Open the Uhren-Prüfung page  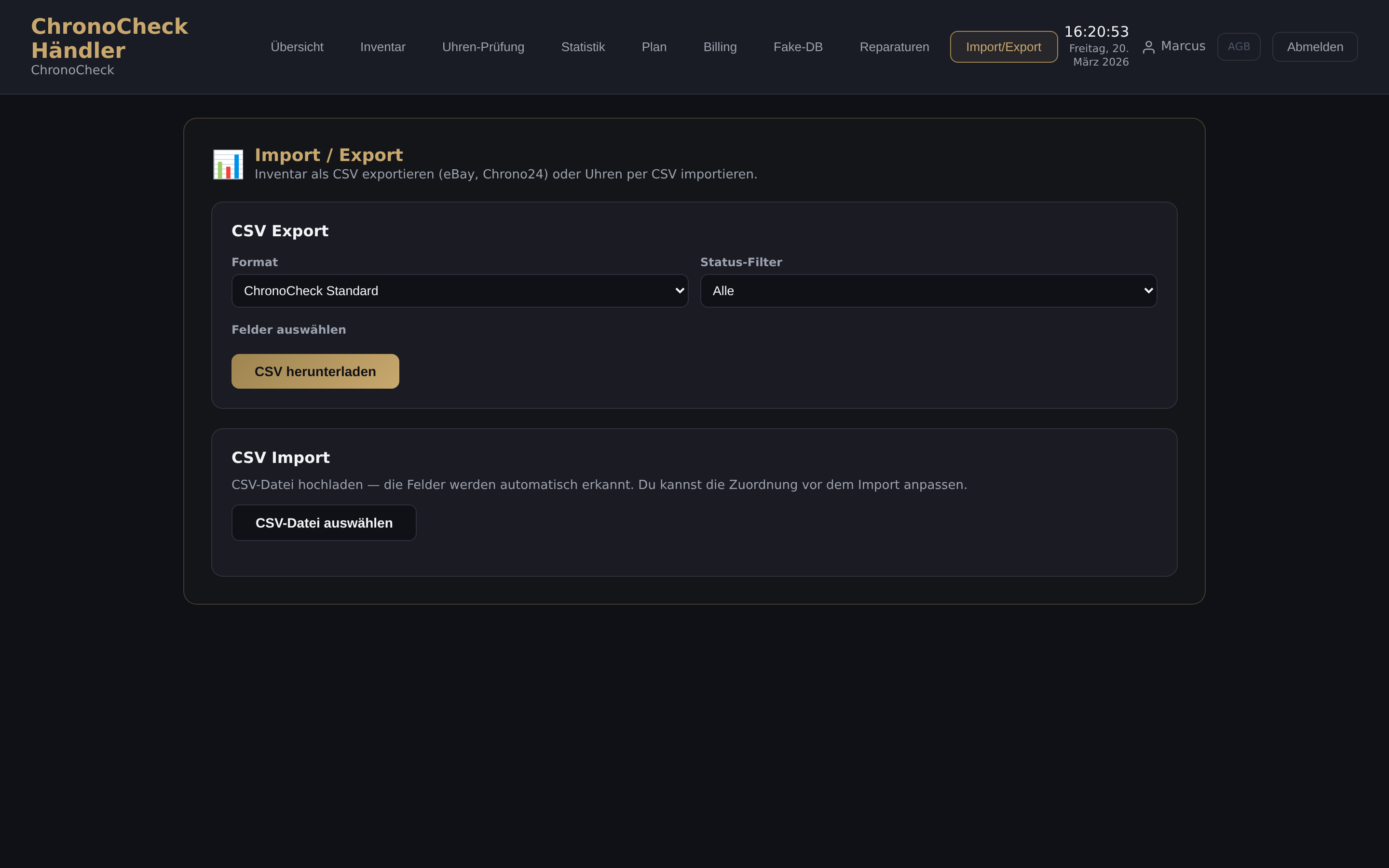click(x=483, y=46)
